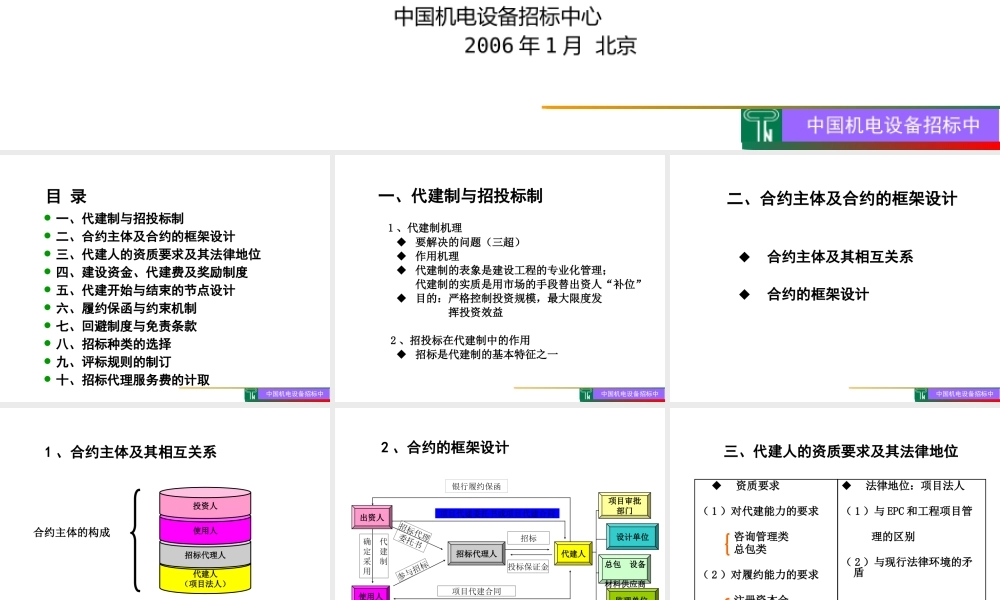Click the label 合约主体的构成

pos(72,532)
